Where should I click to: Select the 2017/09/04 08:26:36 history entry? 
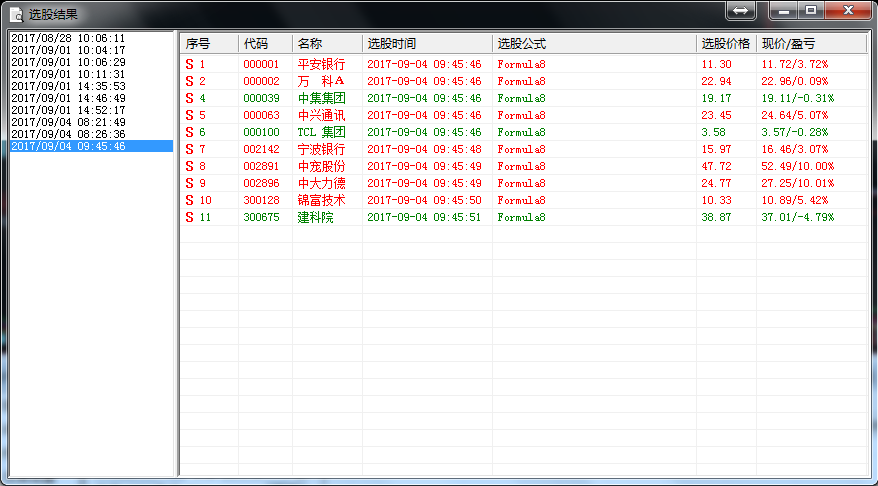tap(91, 134)
